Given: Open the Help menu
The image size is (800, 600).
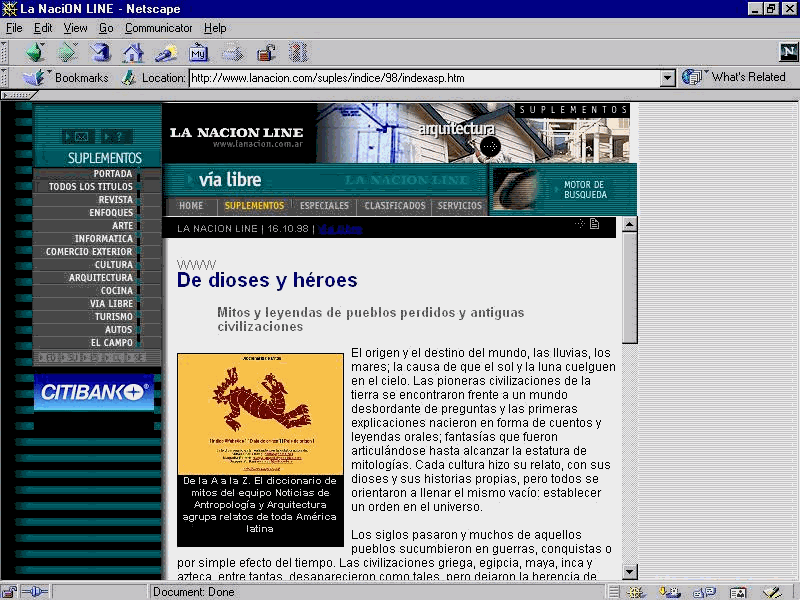Looking at the screenshot, I should (x=215, y=28).
